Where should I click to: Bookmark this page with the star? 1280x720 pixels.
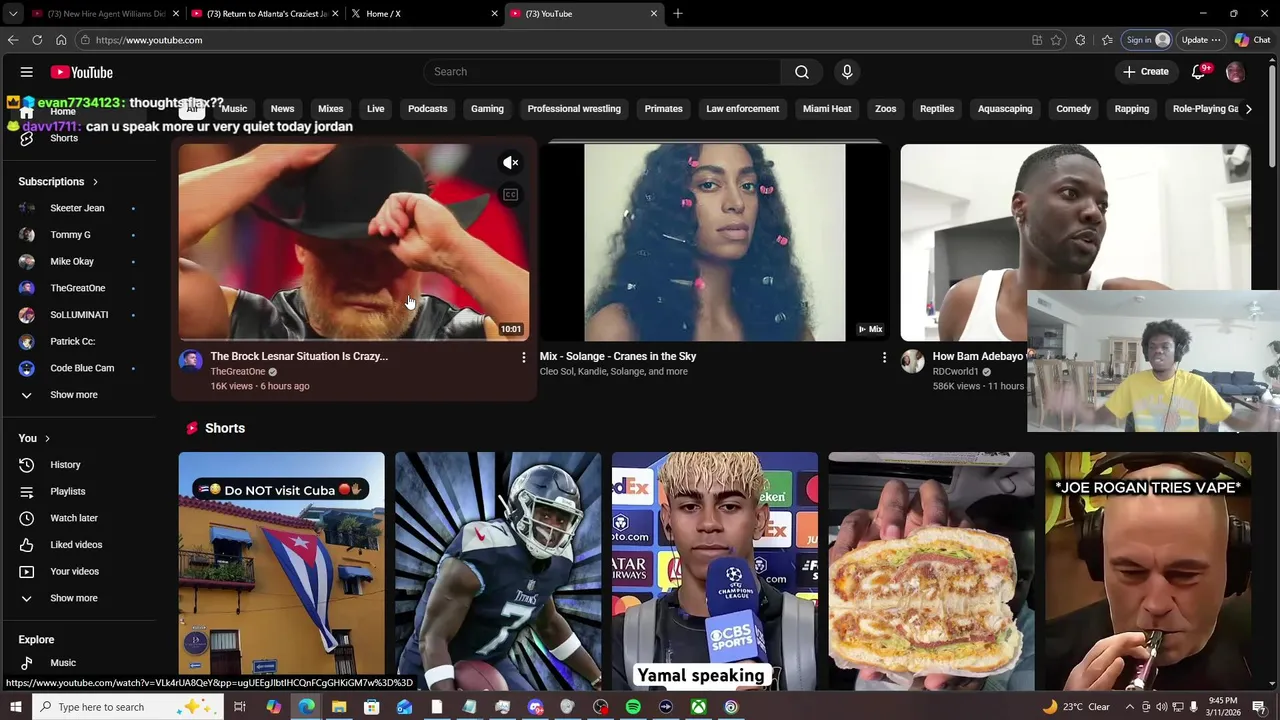click(1056, 40)
